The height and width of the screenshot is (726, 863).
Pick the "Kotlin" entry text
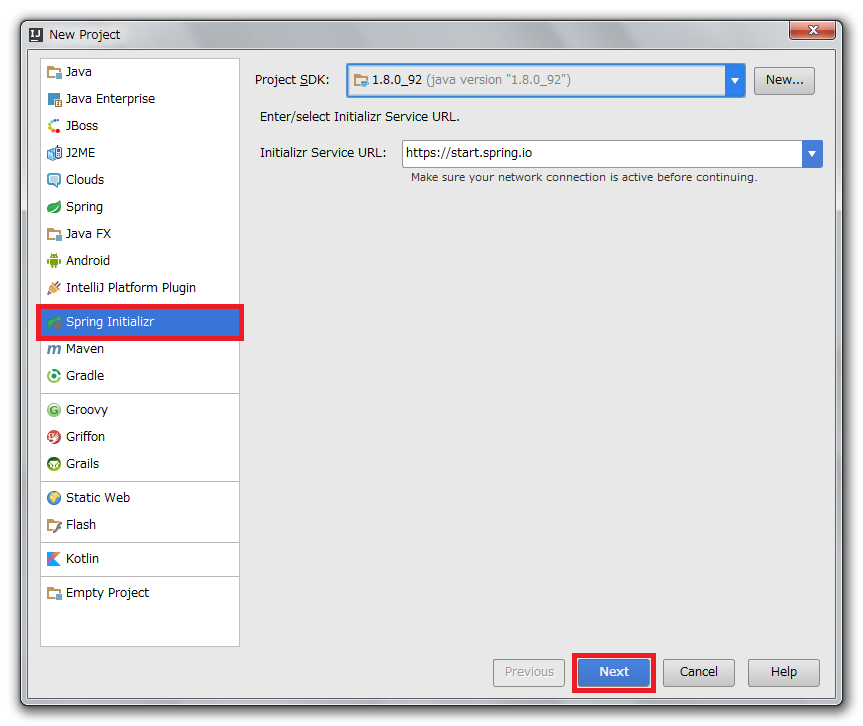point(83,559)
